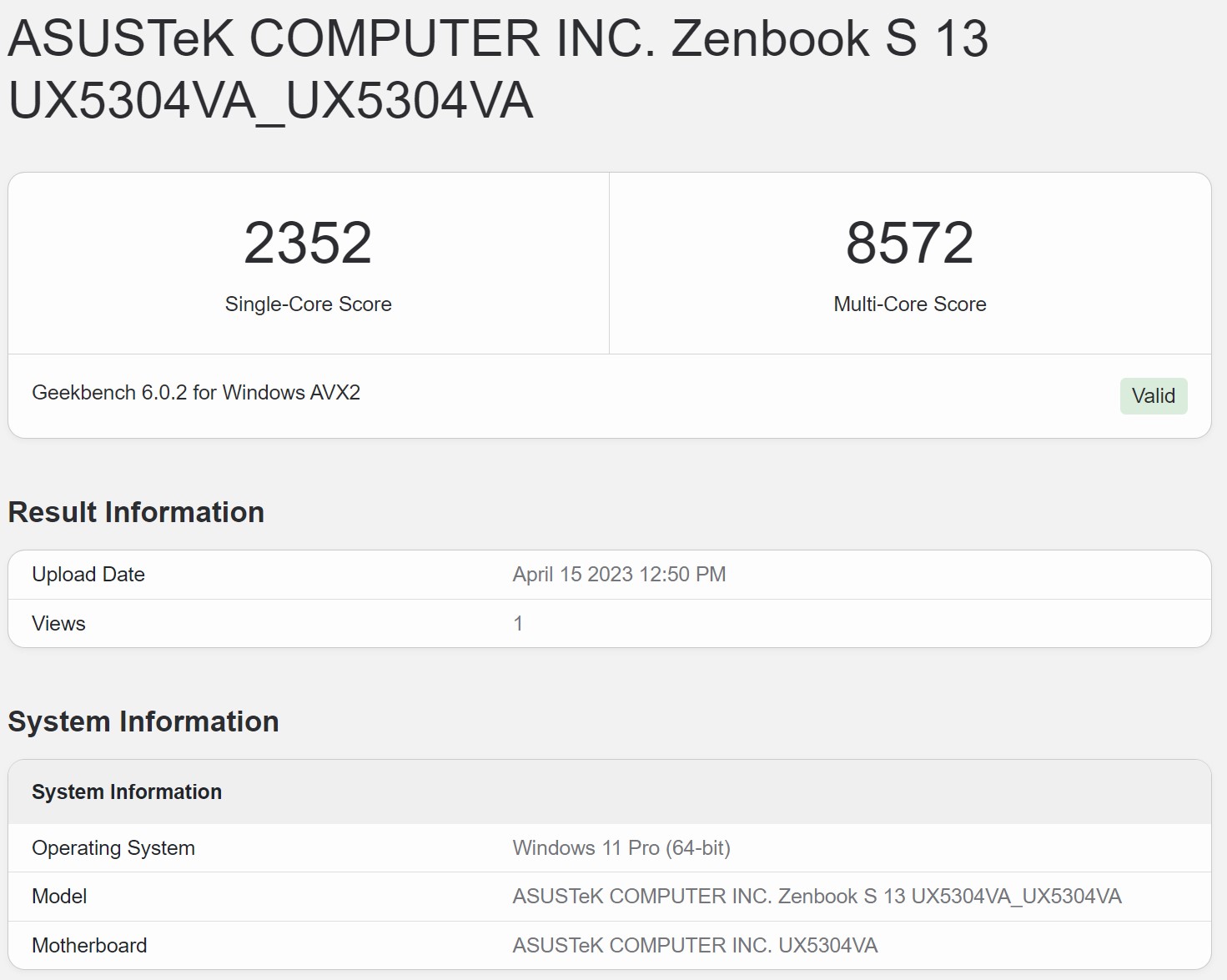Click the ASUSTeK COMPUTER INC. UX5304VA motherboard value
Image resolution: width=1227 pixels, height=980 pixels.
[x=695, y=946]
